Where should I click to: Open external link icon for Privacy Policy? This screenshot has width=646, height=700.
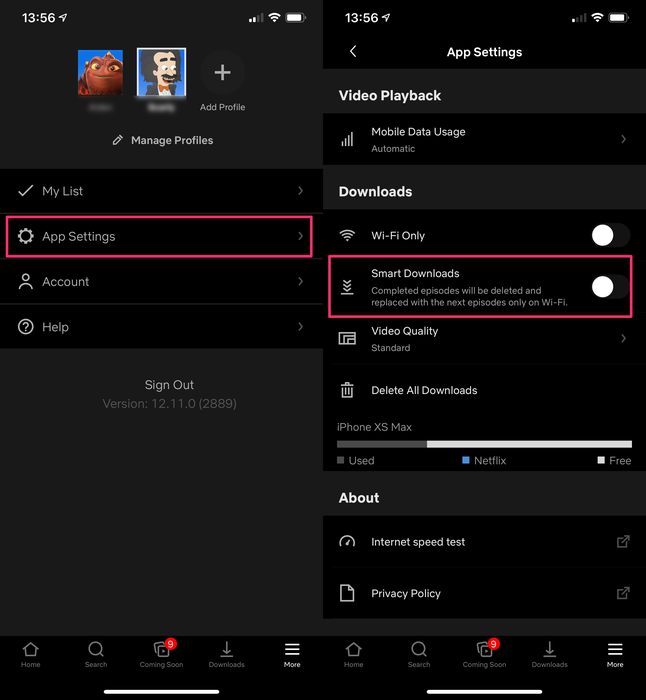click(x=623, y=593)
